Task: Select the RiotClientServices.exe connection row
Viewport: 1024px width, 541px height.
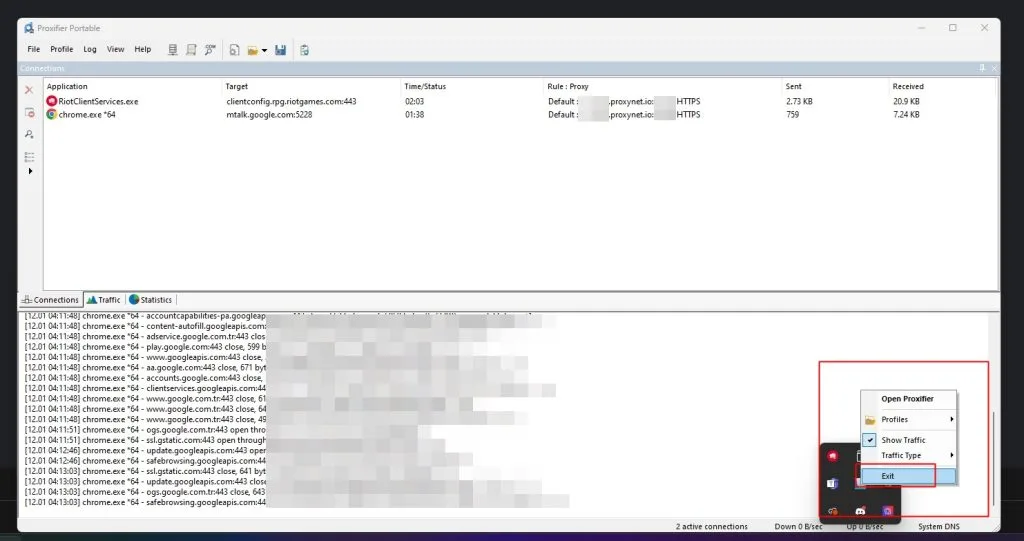Action: coord(520,101)
